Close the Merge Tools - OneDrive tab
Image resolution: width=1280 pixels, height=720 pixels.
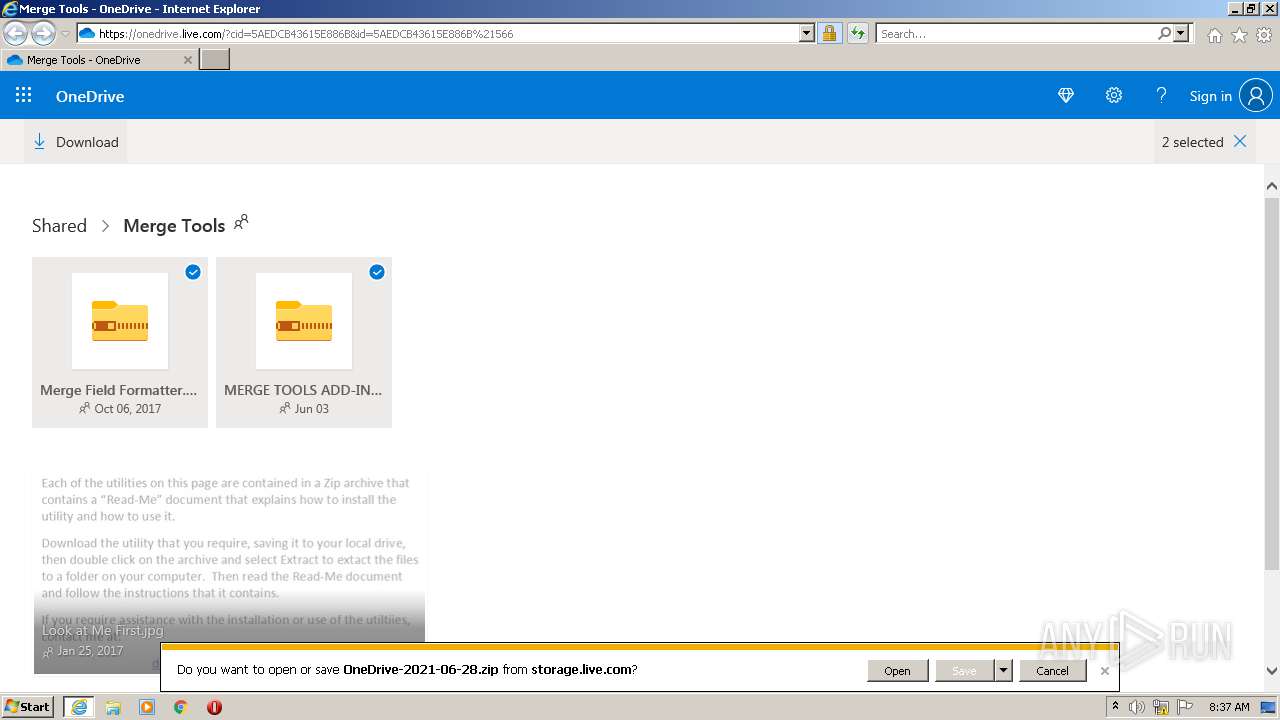click(x=187, y=59)
